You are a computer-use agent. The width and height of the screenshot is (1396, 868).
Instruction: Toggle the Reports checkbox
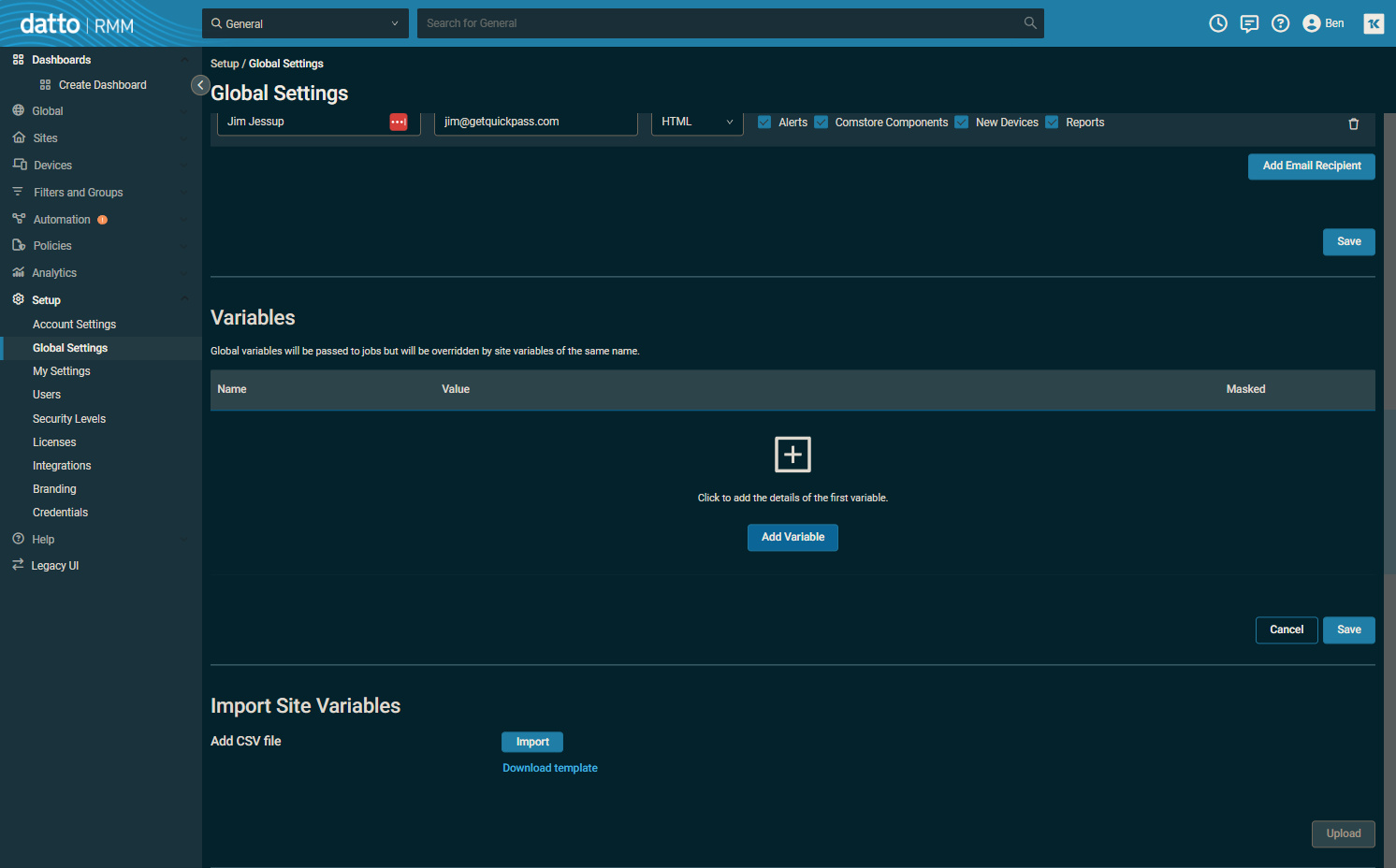click(x=1052, y=123)
